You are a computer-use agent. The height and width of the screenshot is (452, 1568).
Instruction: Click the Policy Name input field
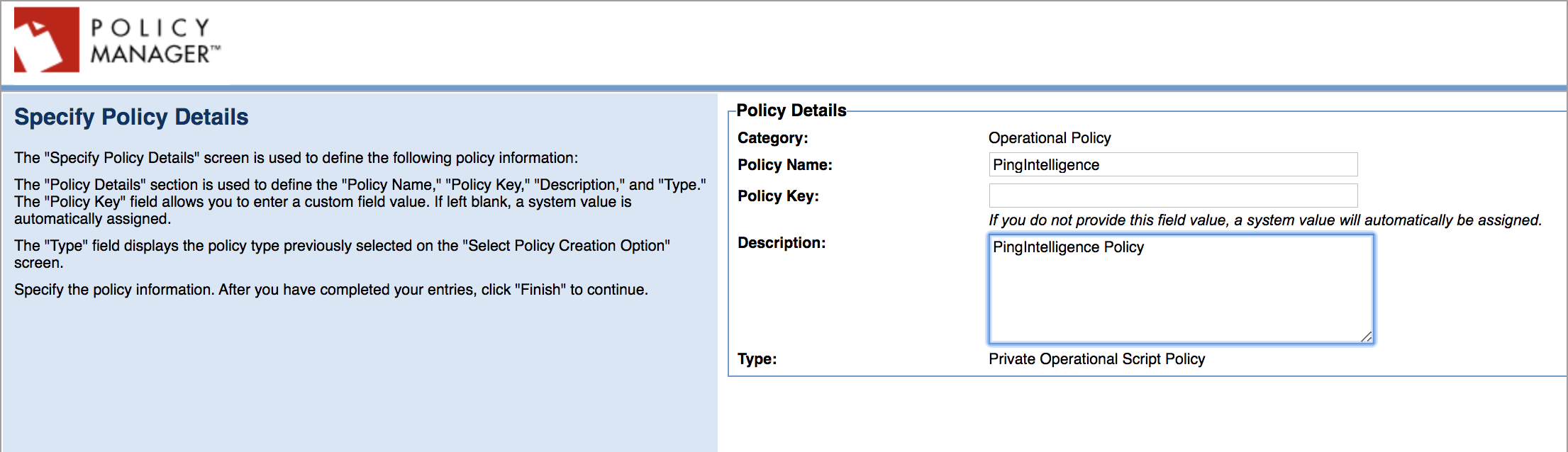click(x=1172, y=164)
